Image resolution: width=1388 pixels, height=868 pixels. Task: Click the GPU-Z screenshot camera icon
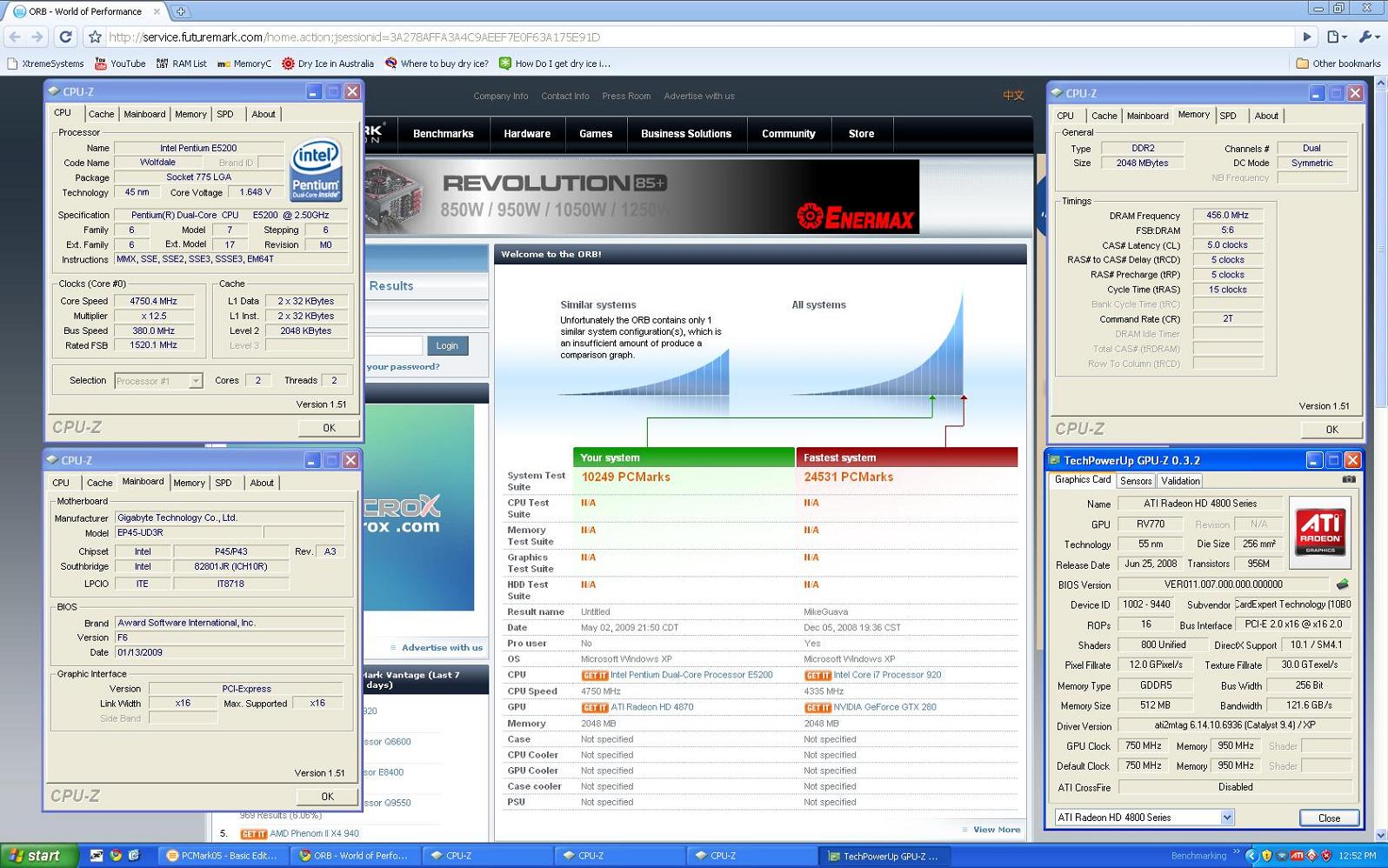pos(1349,479)
